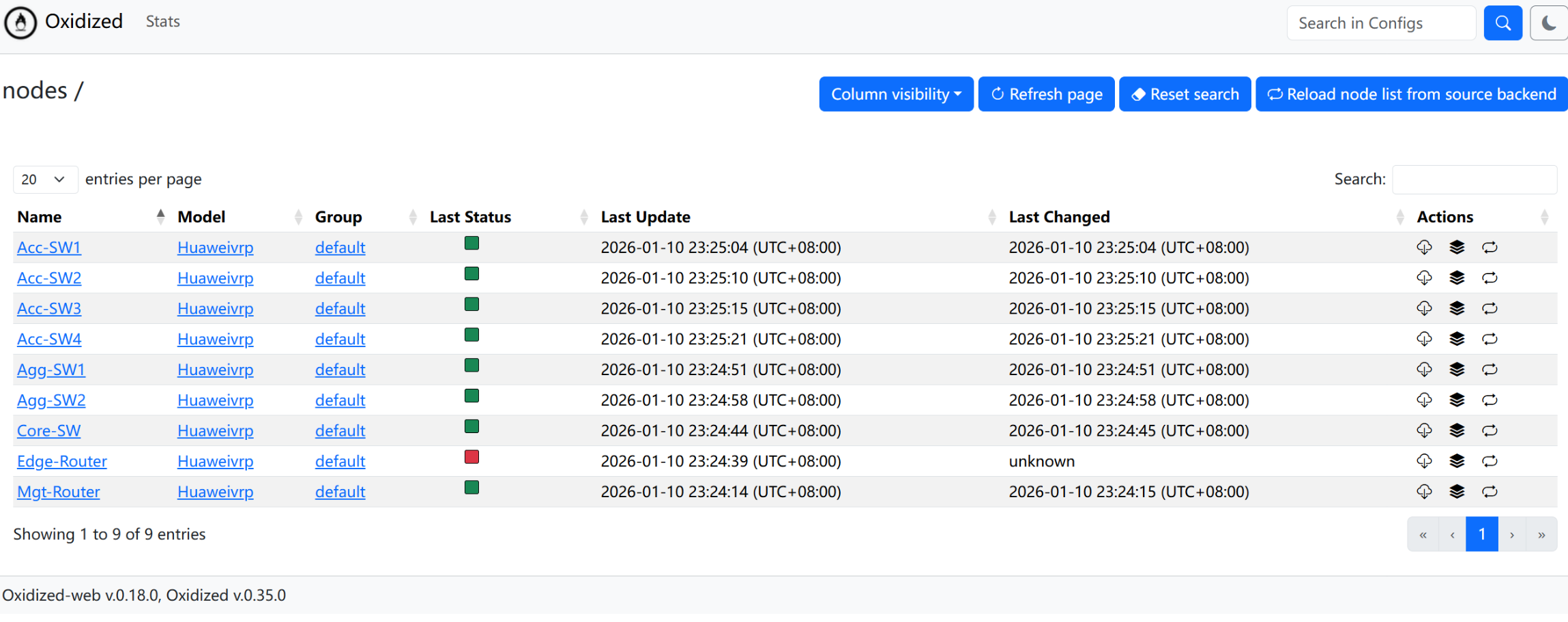Screen dimensions: 1568x622
Task: Update-now refresh icon for Agg-SW1
Action: (1490, 370)
